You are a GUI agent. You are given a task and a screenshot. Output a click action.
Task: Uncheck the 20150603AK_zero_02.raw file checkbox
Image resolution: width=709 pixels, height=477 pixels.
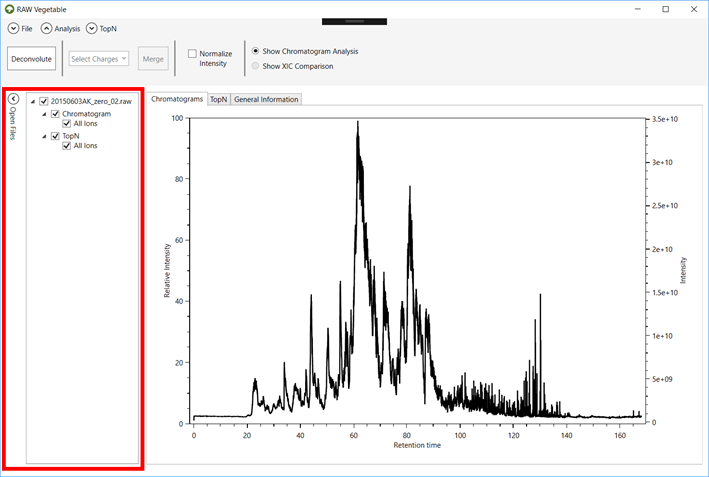[x=44, y=101]
